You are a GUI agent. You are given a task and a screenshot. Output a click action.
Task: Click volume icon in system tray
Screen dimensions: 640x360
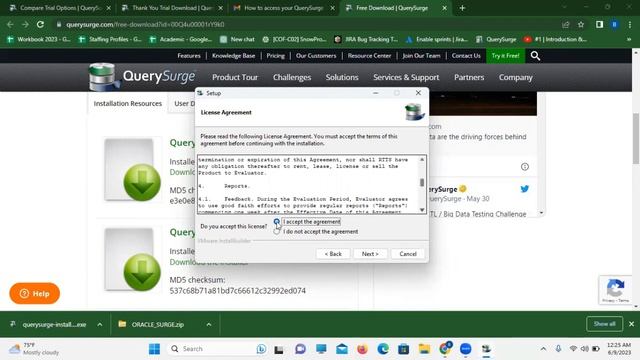tap(584, 349)
